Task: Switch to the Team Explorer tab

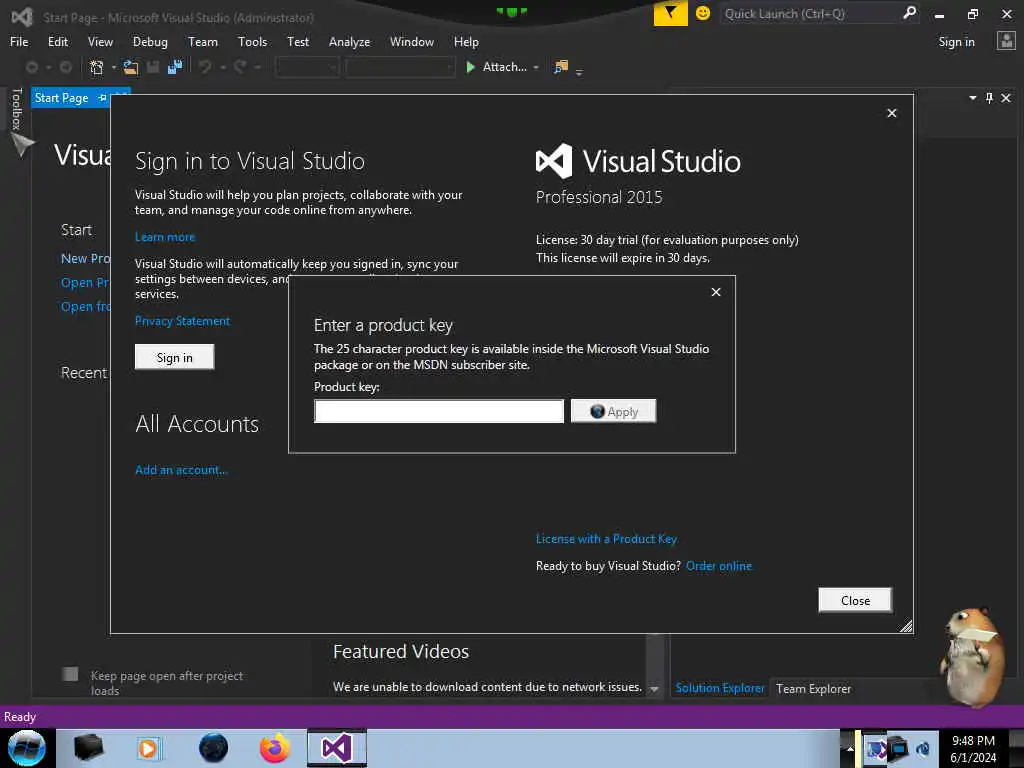Action: click(x=813, y=688)
